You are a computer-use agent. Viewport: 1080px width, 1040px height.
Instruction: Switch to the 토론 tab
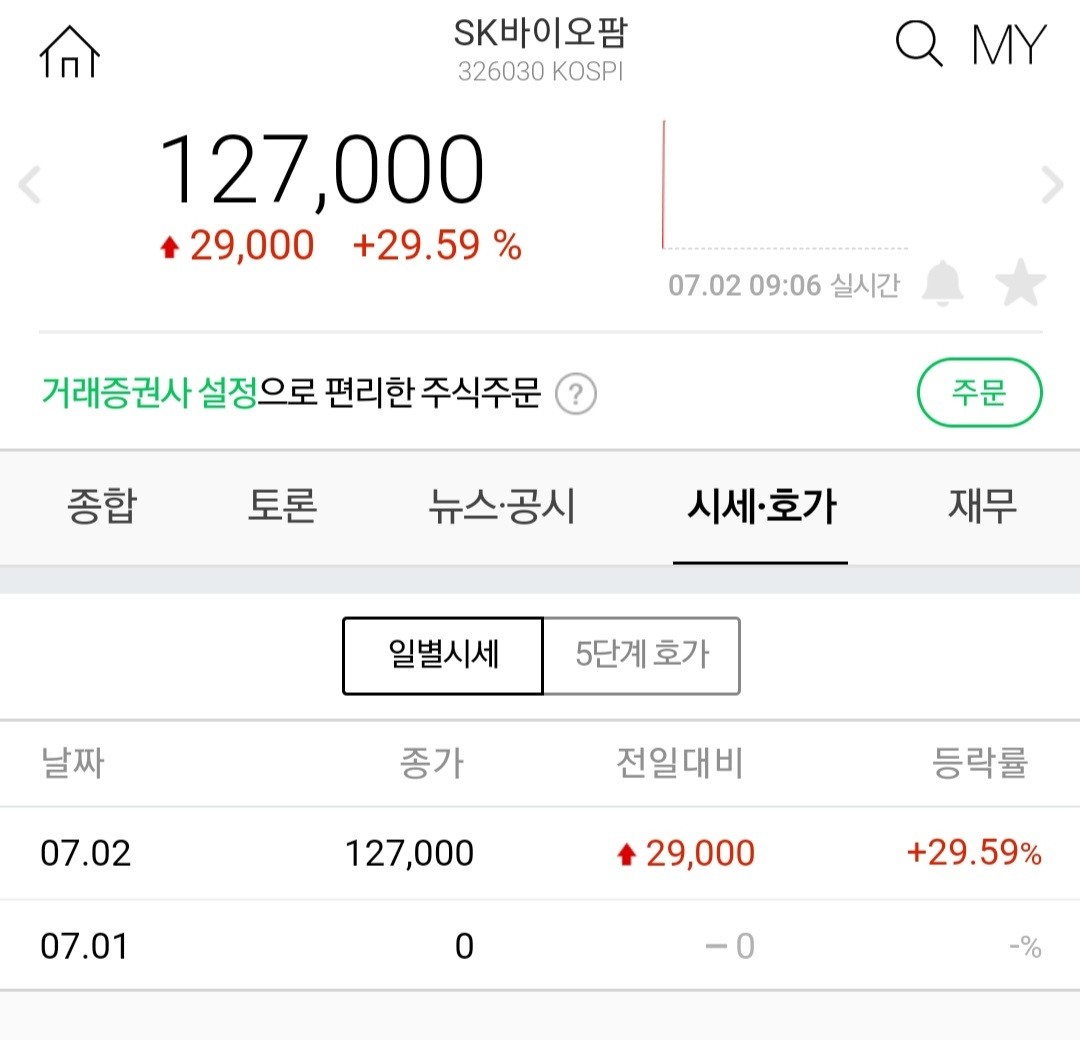(280, 508)
